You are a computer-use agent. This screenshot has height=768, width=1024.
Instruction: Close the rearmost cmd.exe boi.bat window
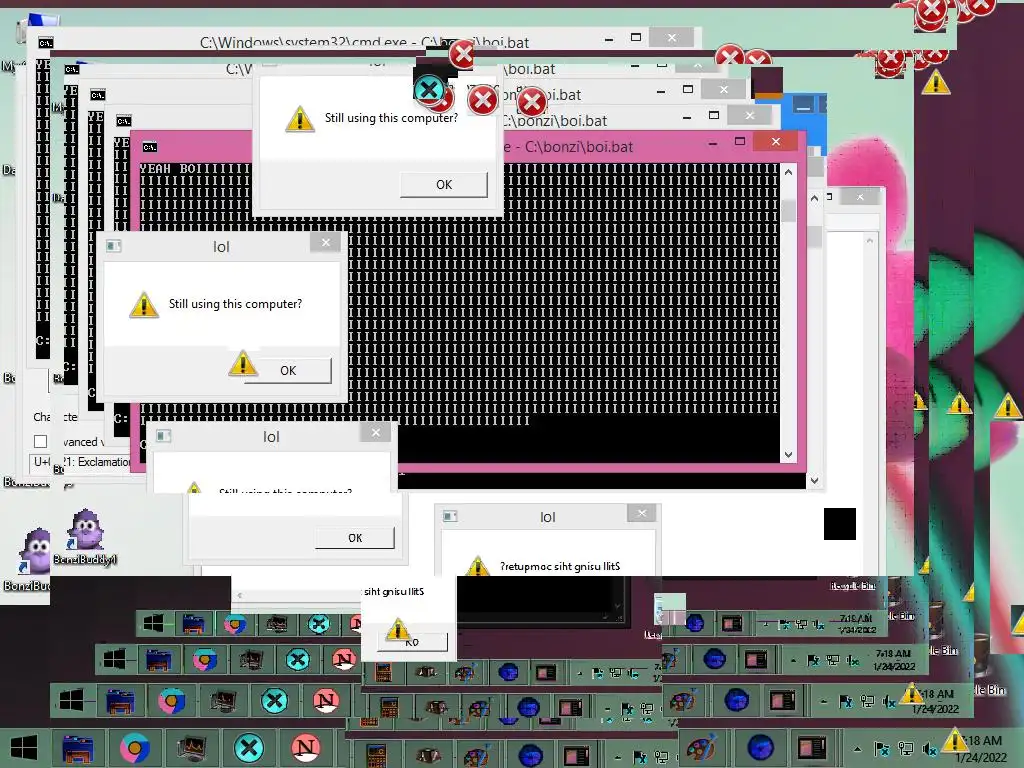672,38
